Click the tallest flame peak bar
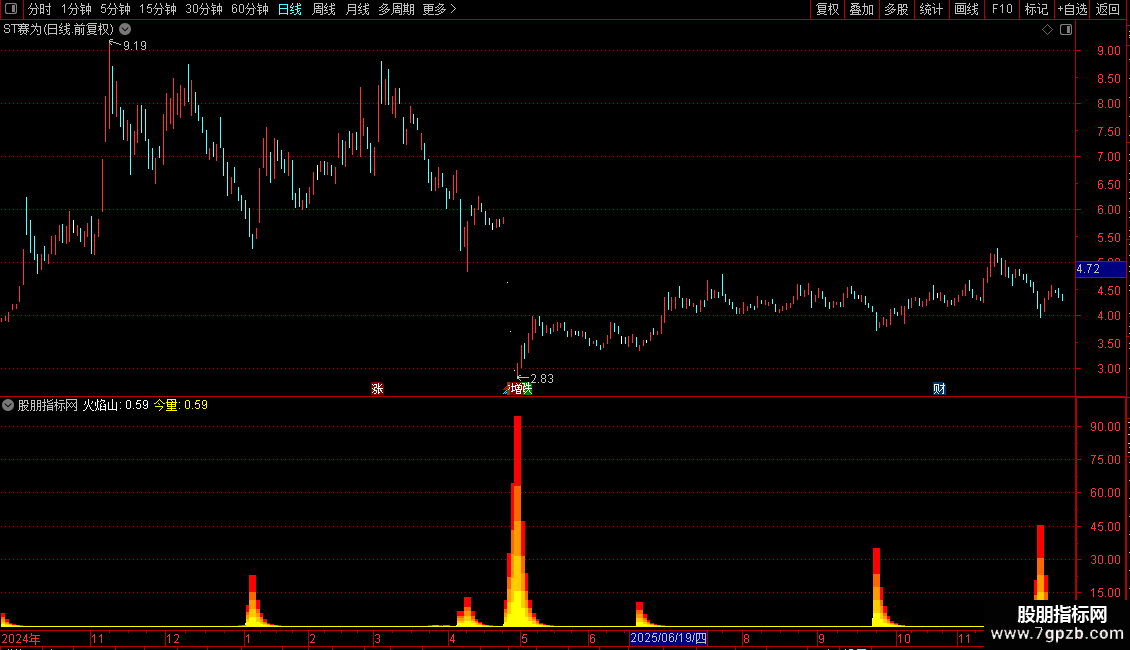Screen dimensions: 1130x650 click(517, 520)
